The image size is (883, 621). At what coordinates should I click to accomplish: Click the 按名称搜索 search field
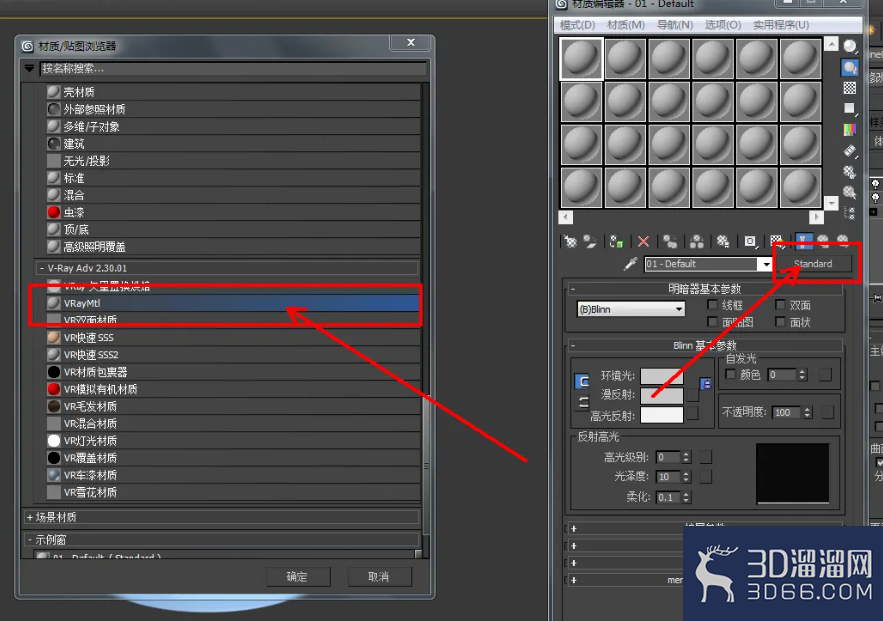[233, 69]
